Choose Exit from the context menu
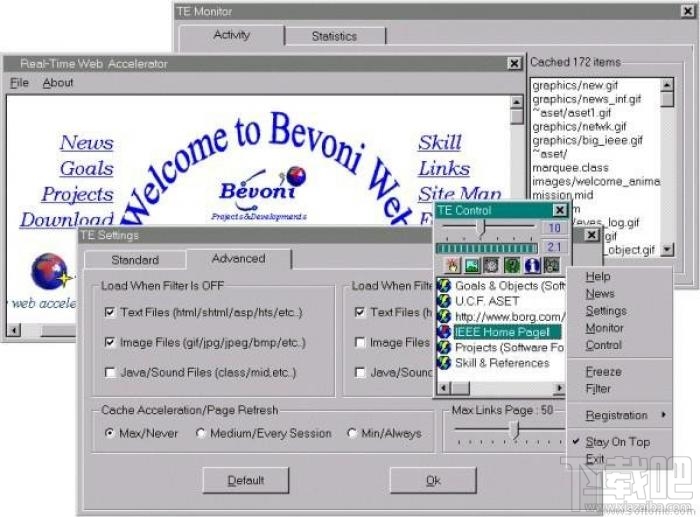Screen dimensions: 700x517 pyautogui.click(x=595, y=459)
